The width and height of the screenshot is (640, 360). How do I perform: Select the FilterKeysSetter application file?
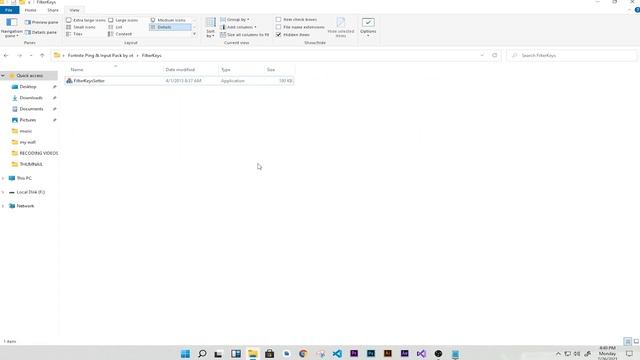[179, 81]
